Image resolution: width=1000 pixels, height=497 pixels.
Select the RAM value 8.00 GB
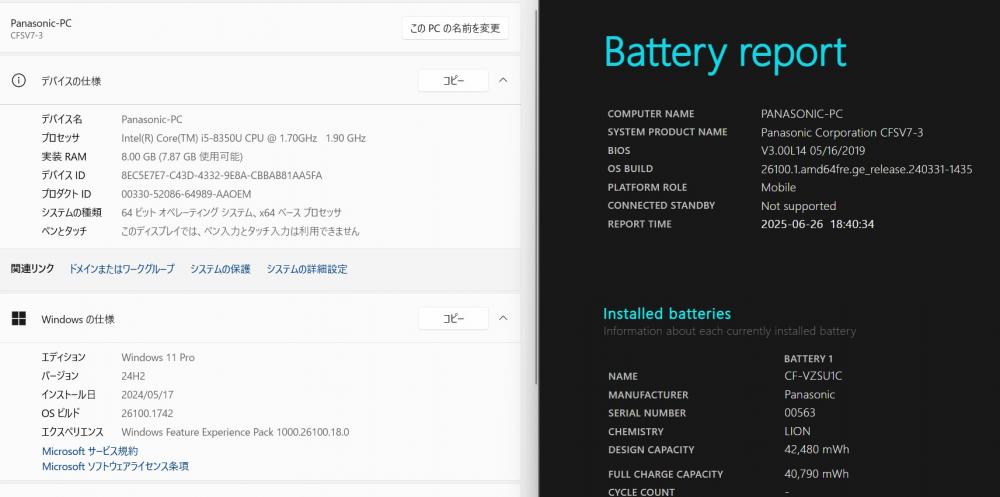(182, 156)
